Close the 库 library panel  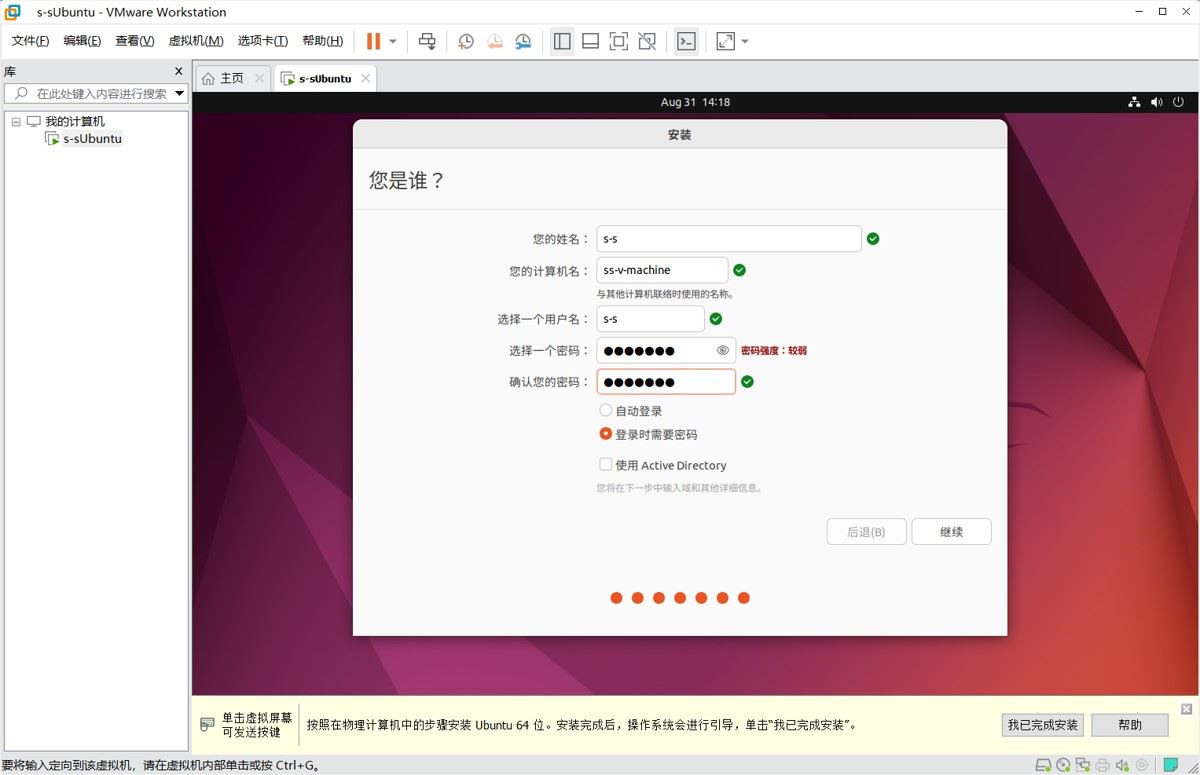(x=179, y=71)
